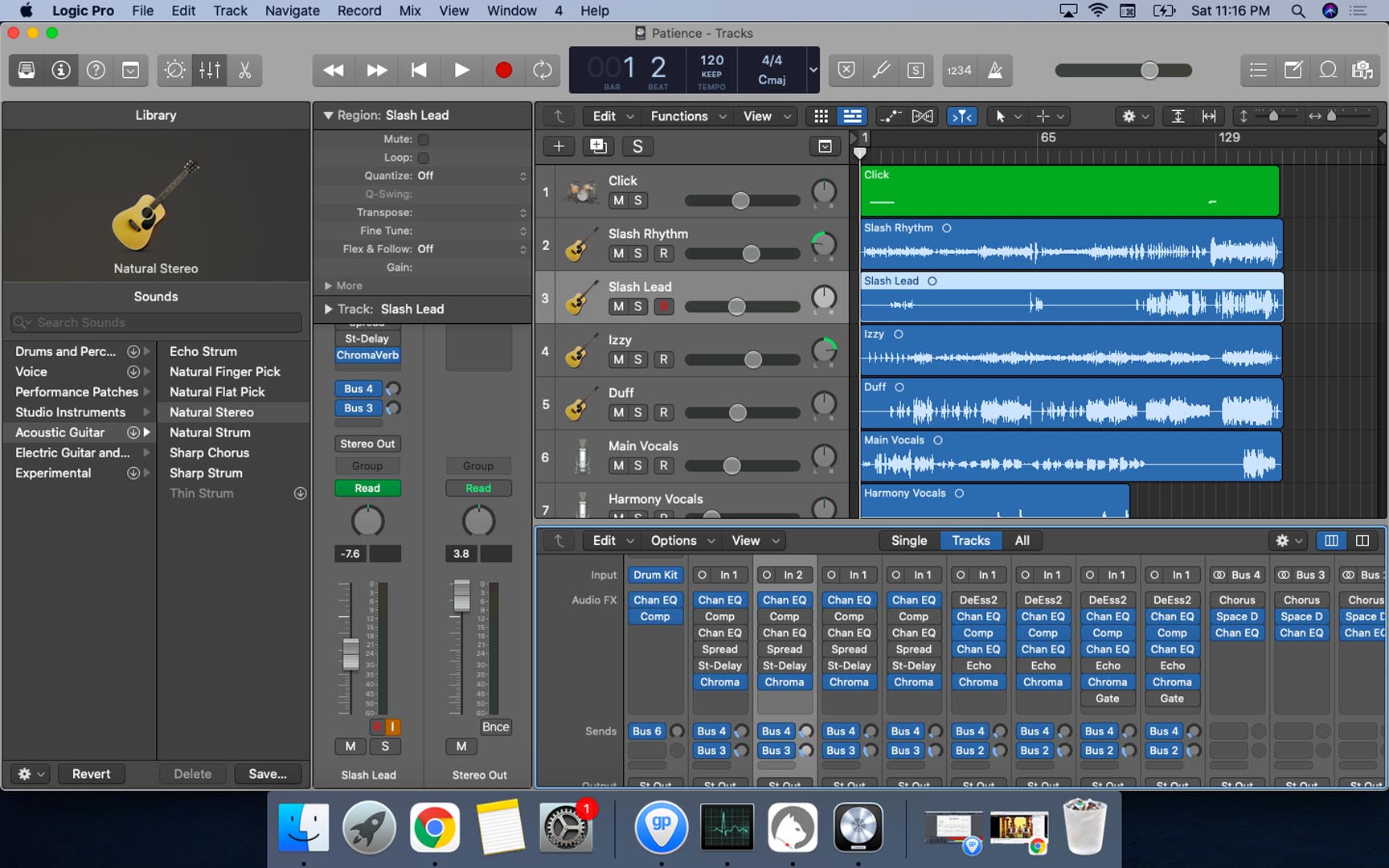Open Loop Browser button
Screen dimensions: 1389x868
click(x=1328, y=70)
